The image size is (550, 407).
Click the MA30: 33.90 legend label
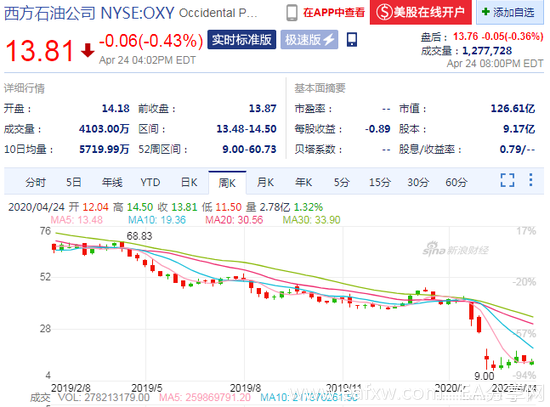(x=311, y=220)
